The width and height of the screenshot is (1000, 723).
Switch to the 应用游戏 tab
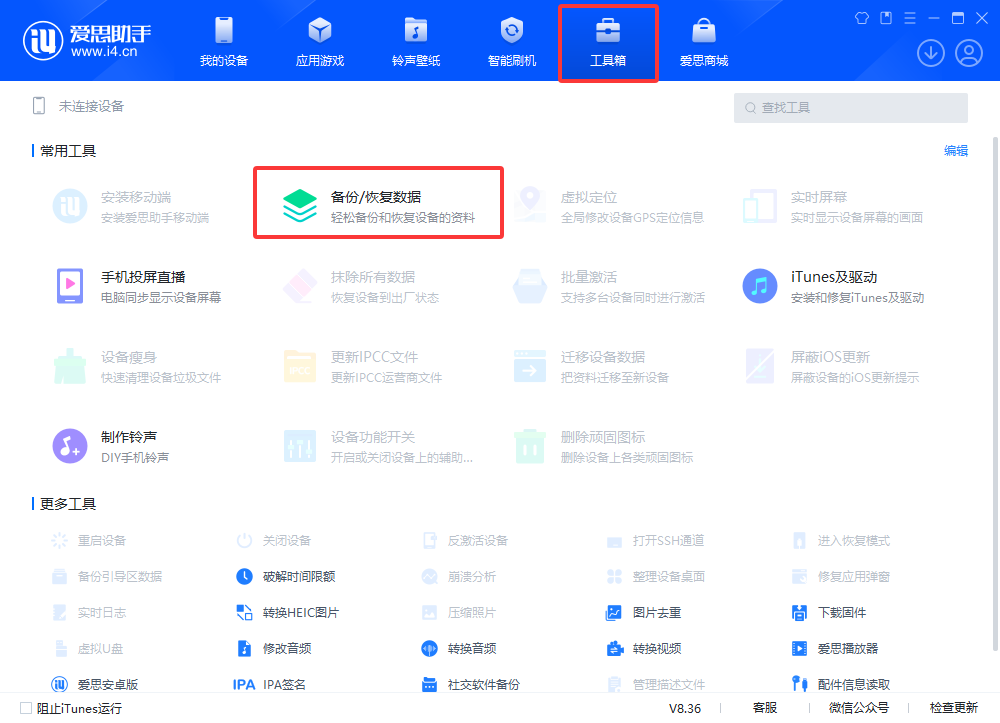pyautogui.click(x=320, y=42)
